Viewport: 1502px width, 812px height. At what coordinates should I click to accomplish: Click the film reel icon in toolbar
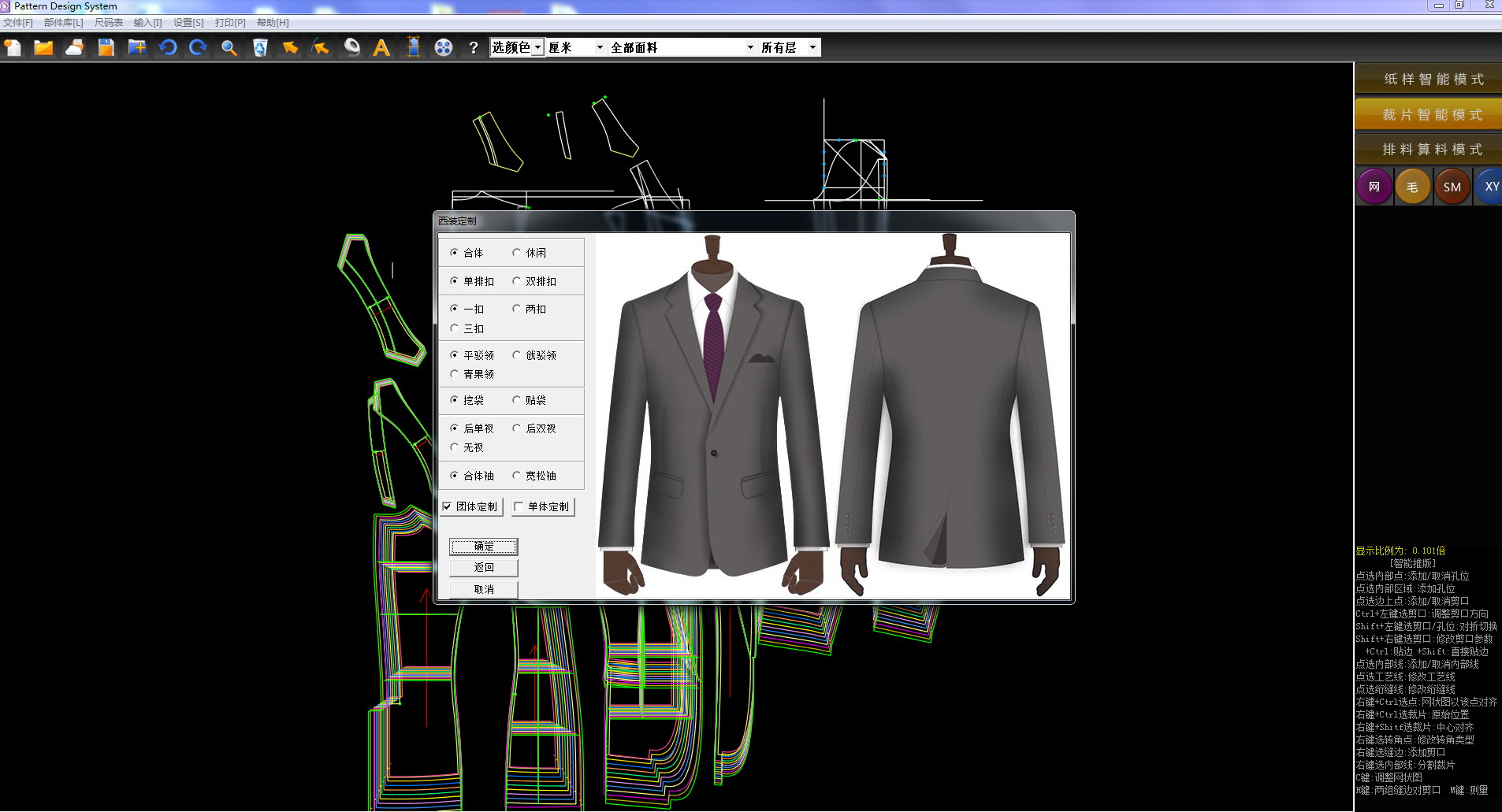[444, 48]
